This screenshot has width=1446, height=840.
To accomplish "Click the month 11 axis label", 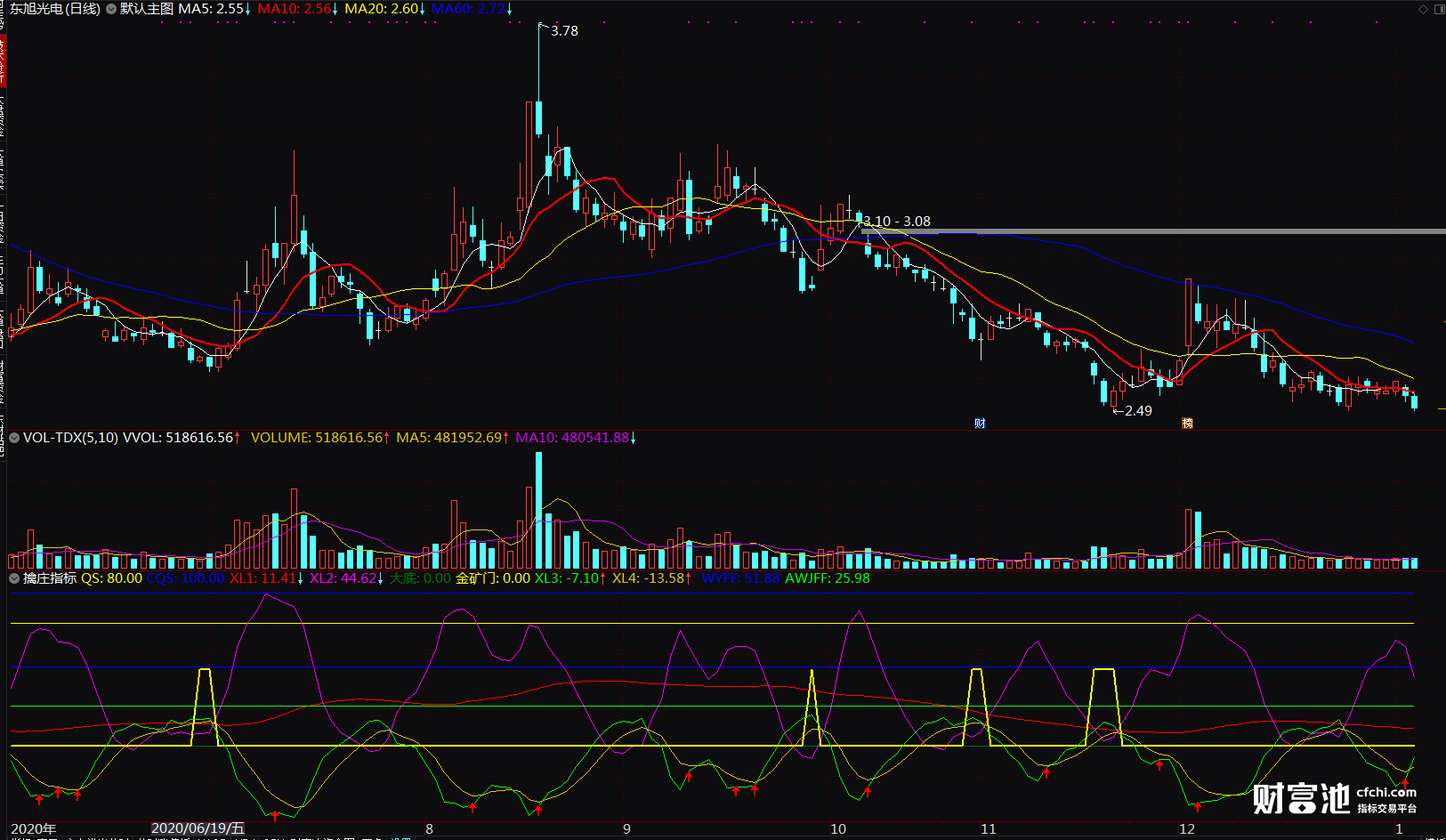I will tap(989, 828).
